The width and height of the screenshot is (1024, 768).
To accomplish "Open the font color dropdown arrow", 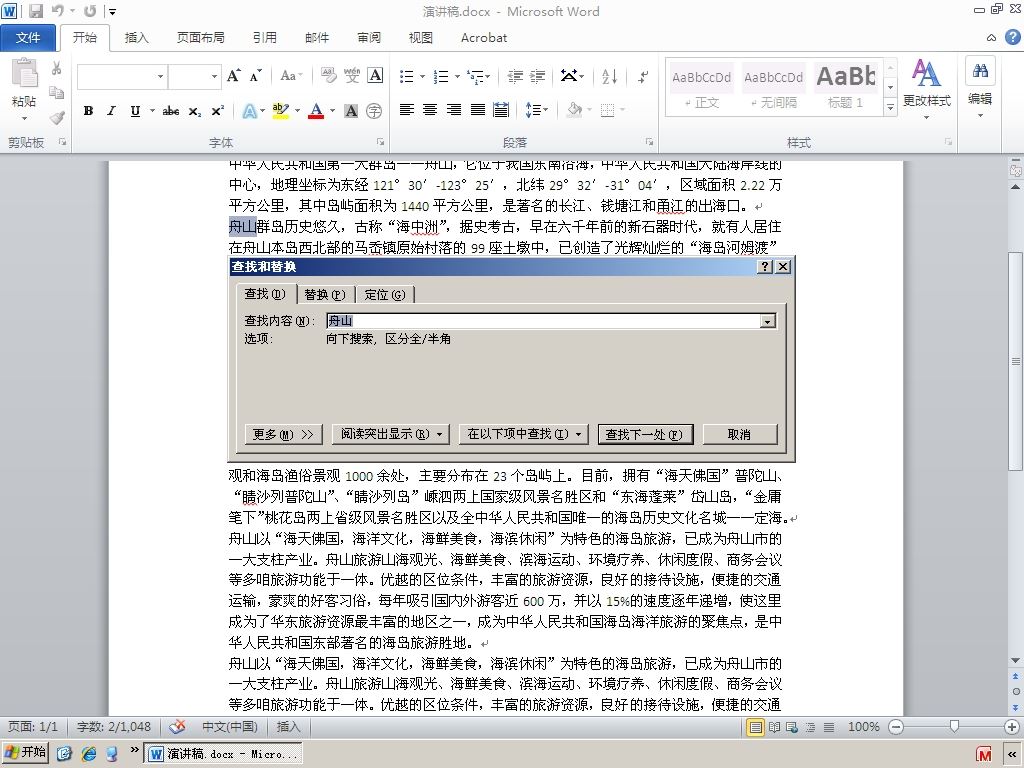I will coord(333,111).
